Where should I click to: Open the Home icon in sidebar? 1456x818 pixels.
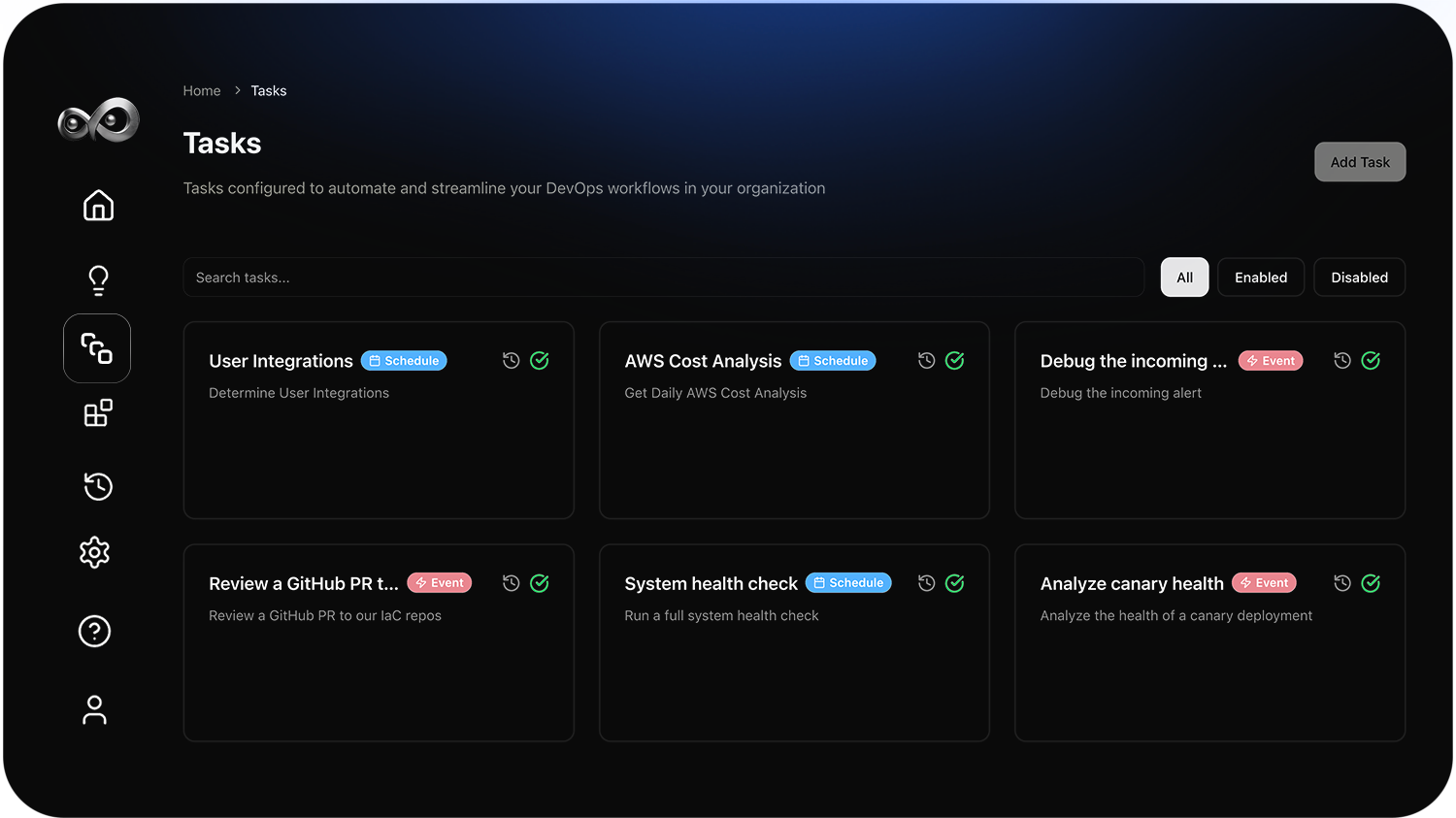pyautogui.click(x=98, y=205)
